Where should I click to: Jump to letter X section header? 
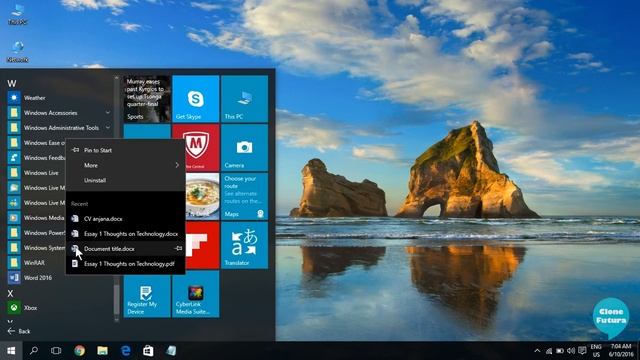11,293
